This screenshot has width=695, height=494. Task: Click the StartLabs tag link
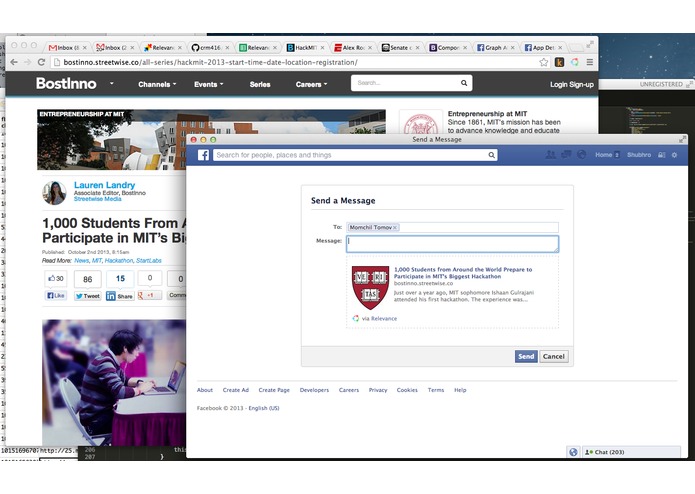pyautogui.click(x=148, y=261)
